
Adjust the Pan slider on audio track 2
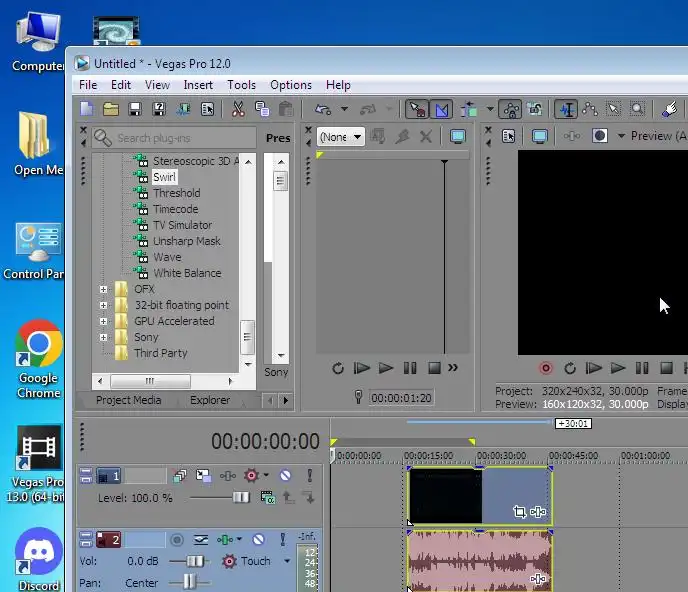click(190, 581)
